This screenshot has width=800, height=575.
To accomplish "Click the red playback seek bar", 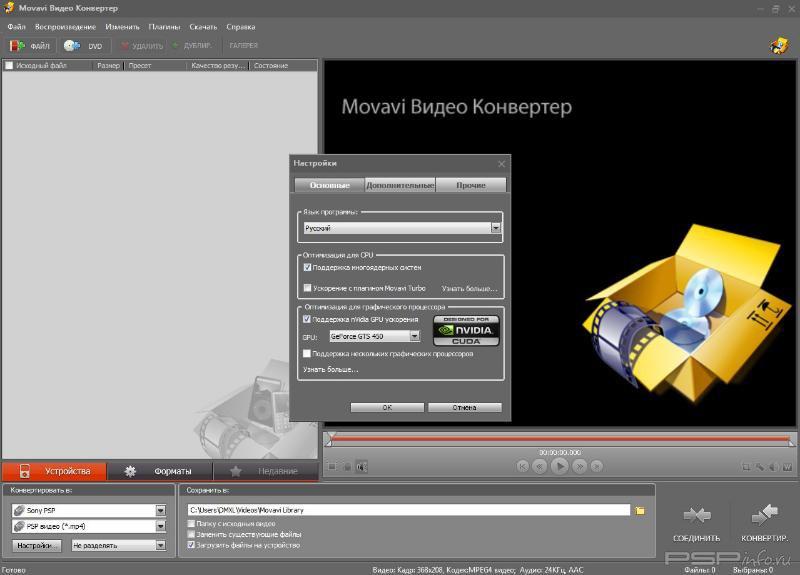I will tap(558, 438).
